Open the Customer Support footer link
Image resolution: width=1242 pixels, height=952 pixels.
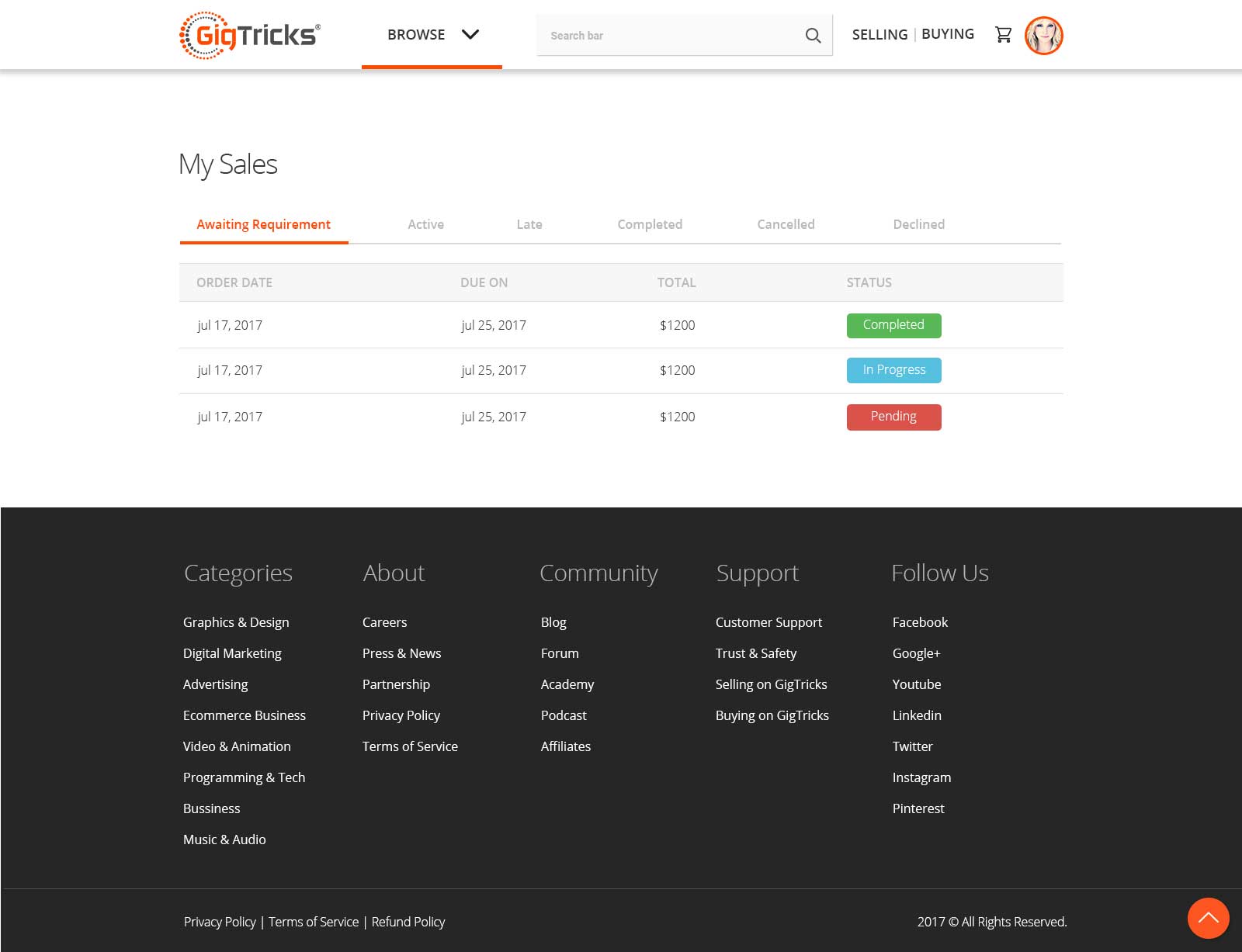(768, 622)
